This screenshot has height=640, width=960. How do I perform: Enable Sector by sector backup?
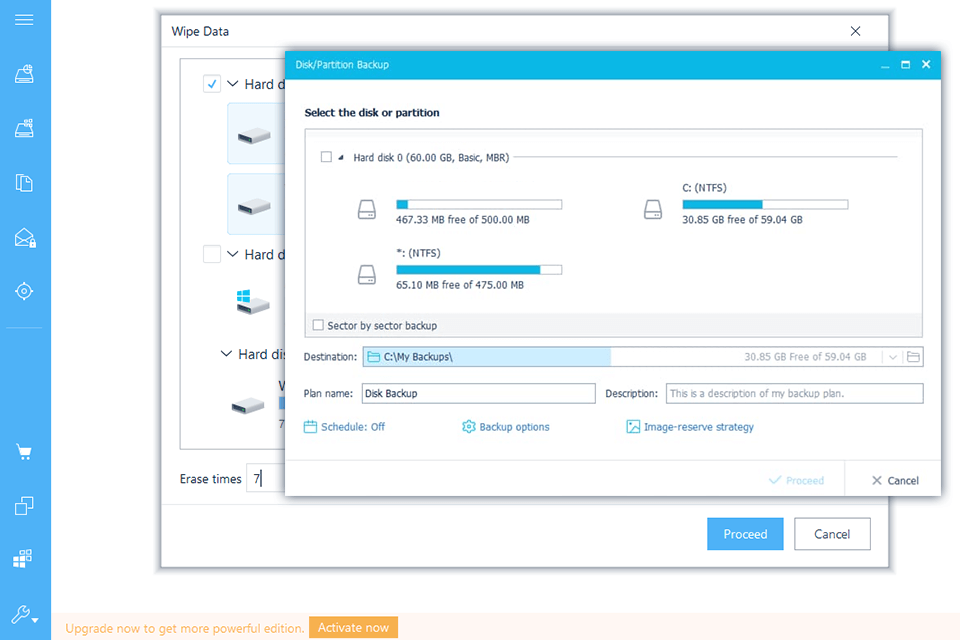(318, 325)
